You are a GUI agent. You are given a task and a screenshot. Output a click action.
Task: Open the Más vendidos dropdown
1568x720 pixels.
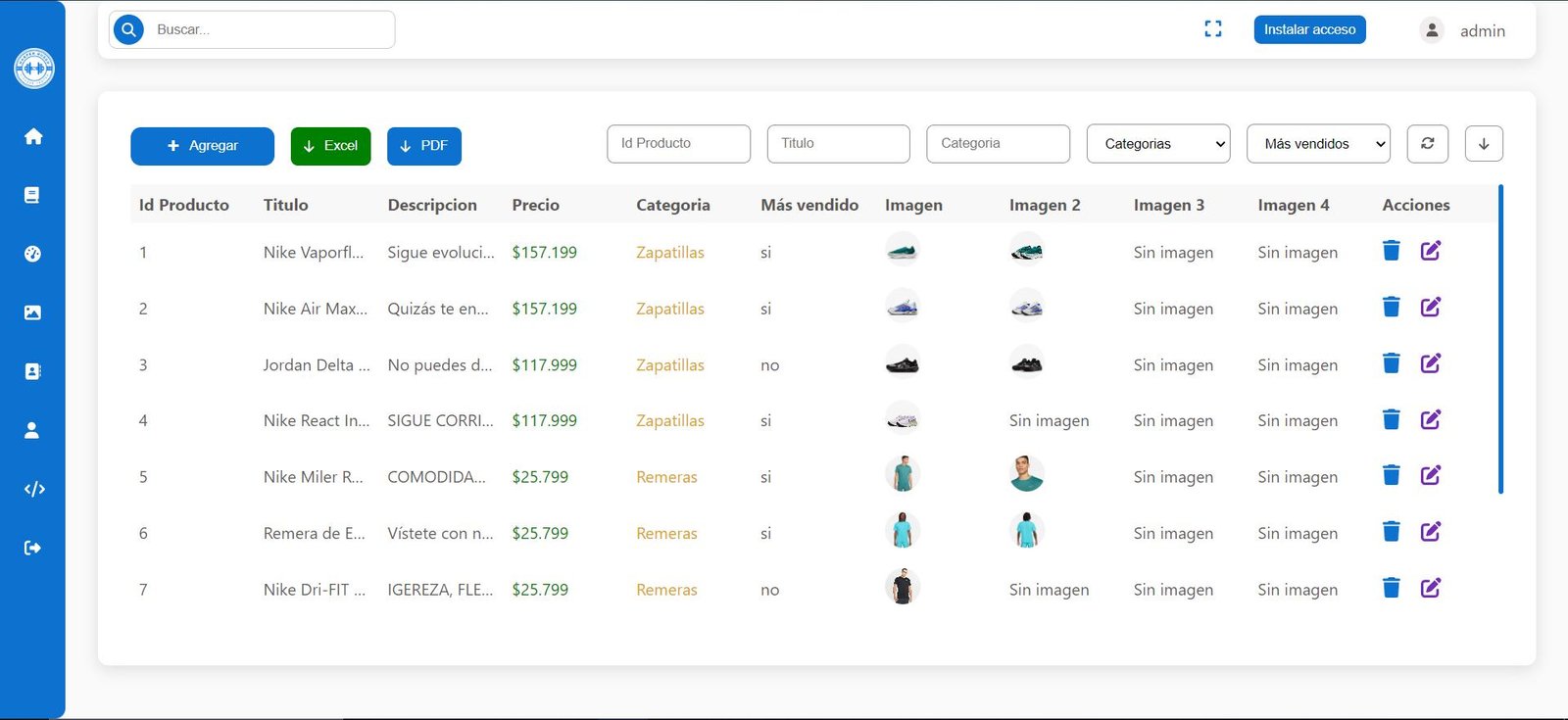click(x=1317, y=144)
